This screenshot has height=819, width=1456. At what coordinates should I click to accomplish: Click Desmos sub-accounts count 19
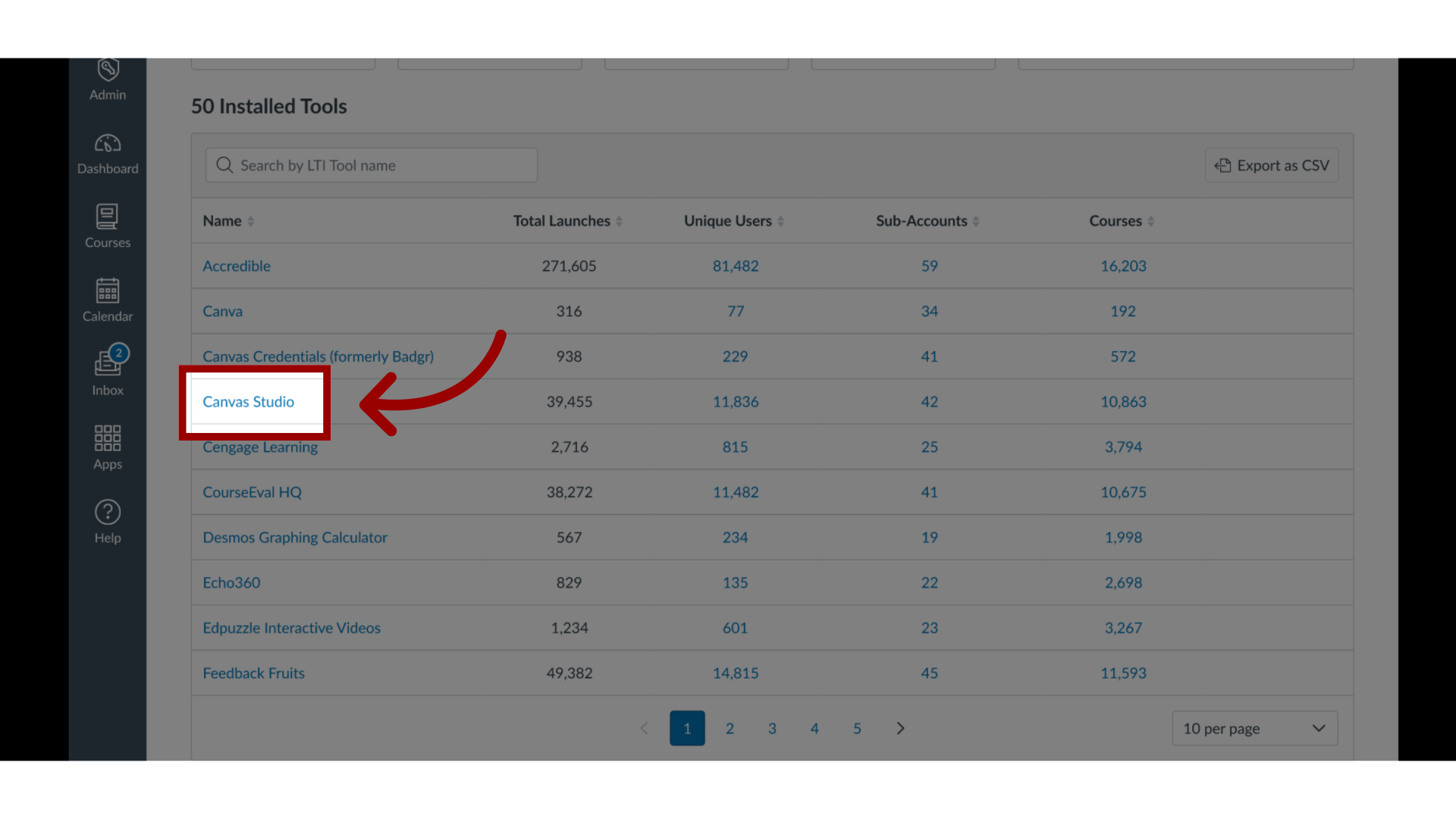(x=930, y=538)
